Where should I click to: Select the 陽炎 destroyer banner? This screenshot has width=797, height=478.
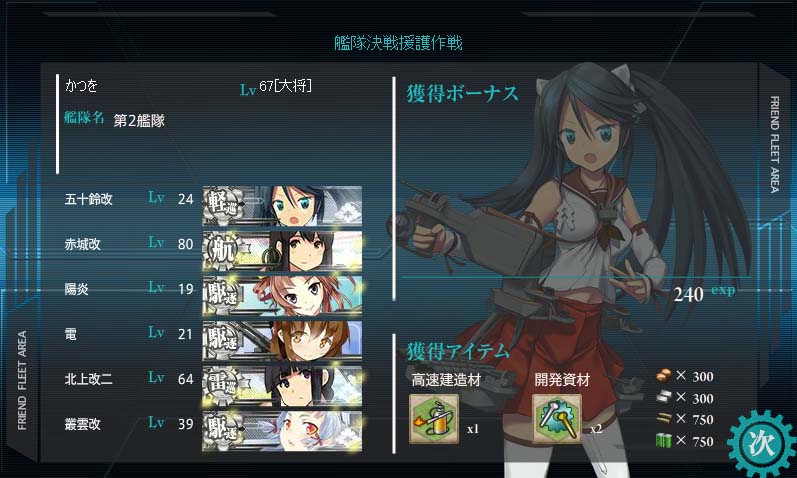pyautogui.click(x=282, y=296)
